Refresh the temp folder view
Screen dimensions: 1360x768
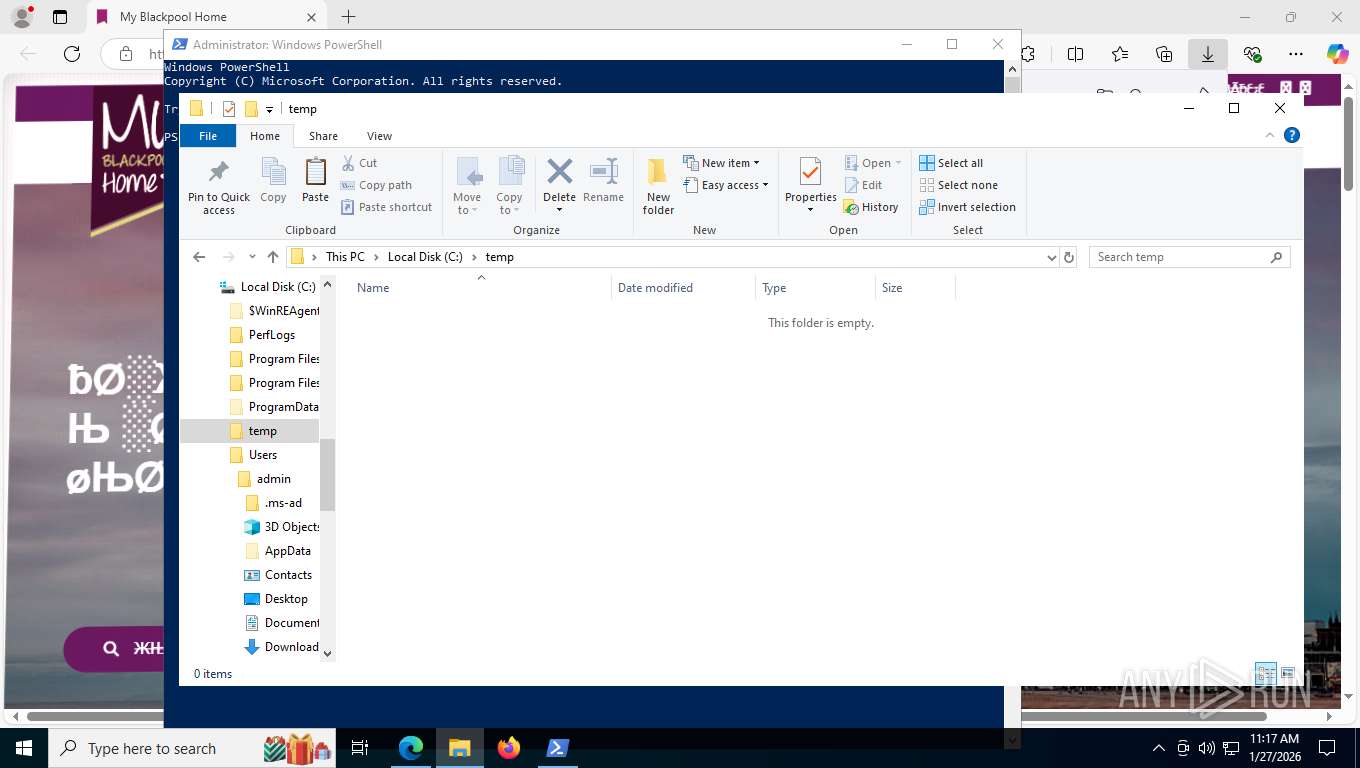(x=1069, y=257)
